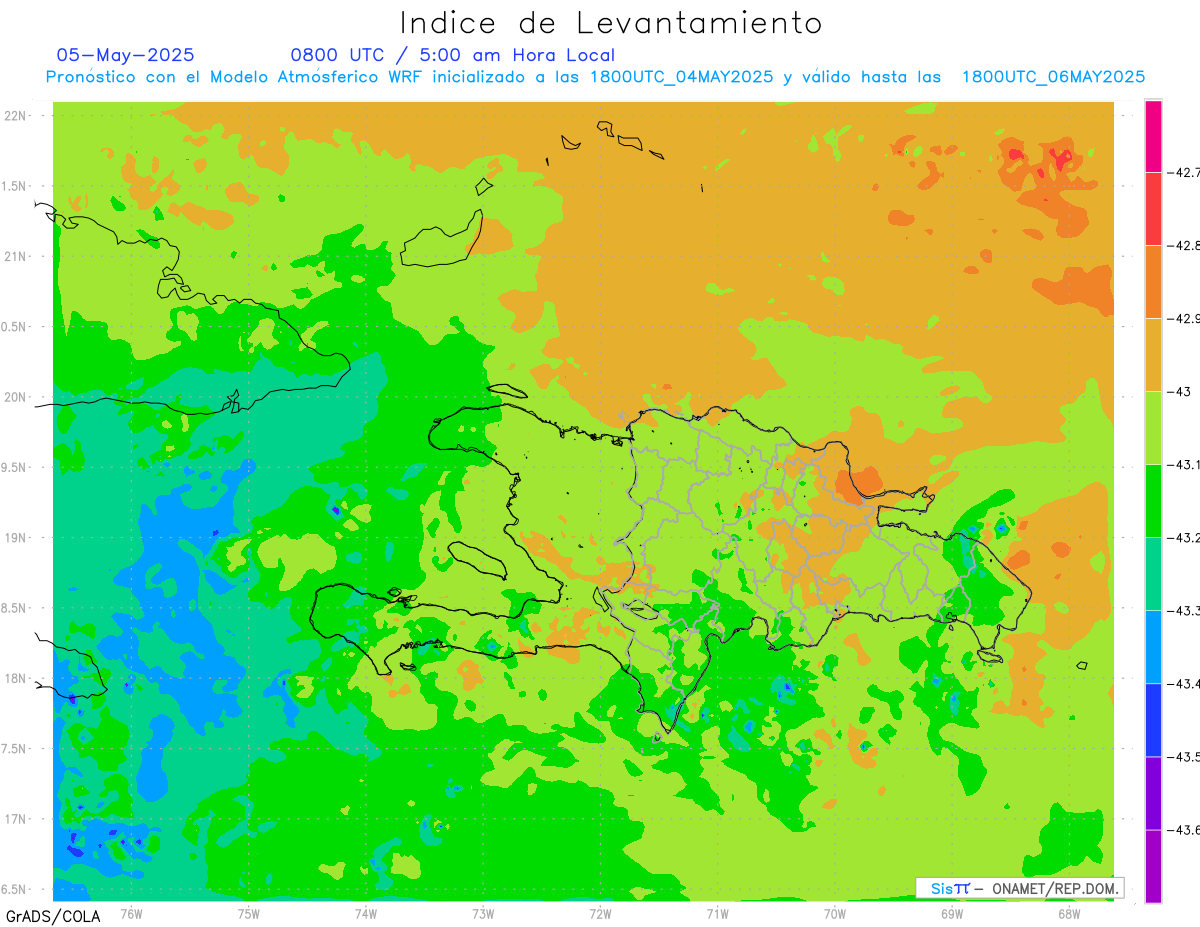The height and width of the screenshot is (927, 1200).
Task: Click the date '05-May-2025'
Action: [x=126, y=55]
